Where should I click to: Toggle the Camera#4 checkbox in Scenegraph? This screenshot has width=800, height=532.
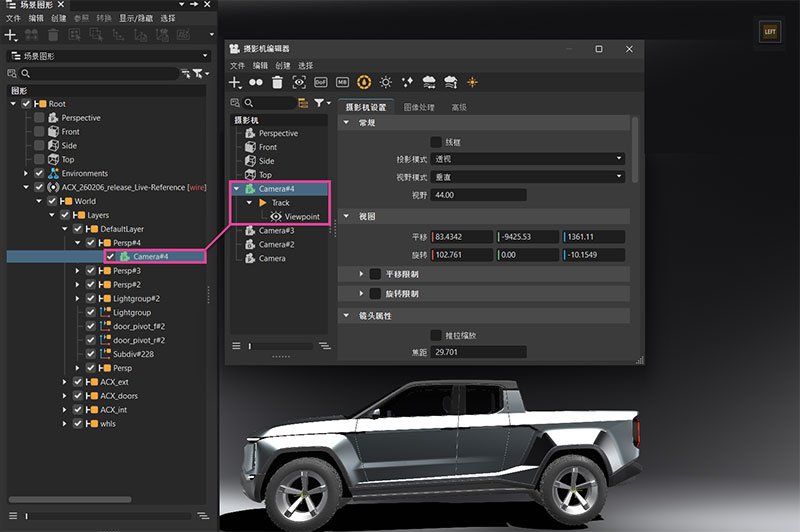110,257
